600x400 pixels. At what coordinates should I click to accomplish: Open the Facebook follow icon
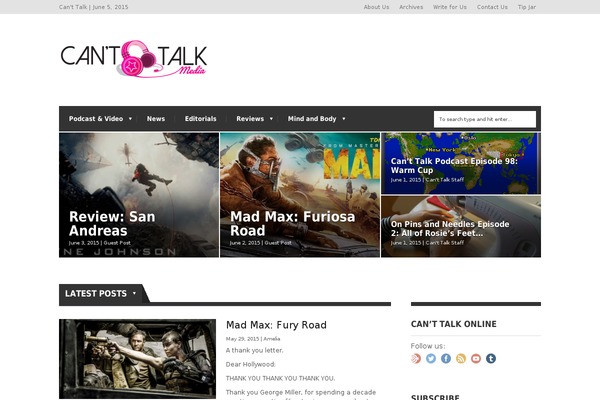click(446, 358)
